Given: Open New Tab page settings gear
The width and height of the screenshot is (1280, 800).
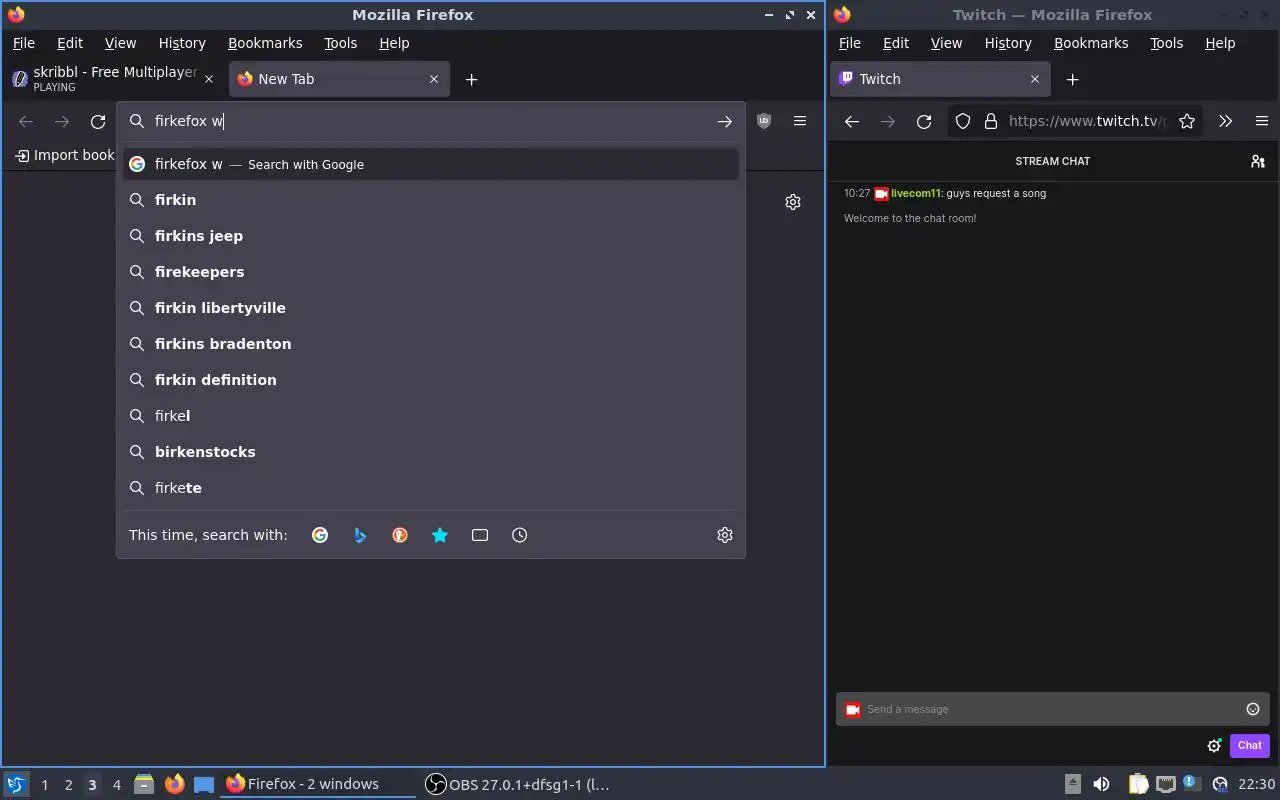Looking at the screenshot, I should point(793,202).
